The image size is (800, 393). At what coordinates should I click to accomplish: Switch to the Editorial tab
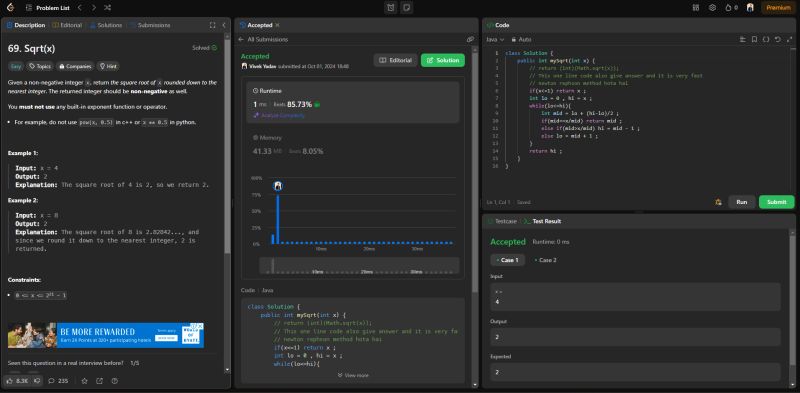(67, 25)
